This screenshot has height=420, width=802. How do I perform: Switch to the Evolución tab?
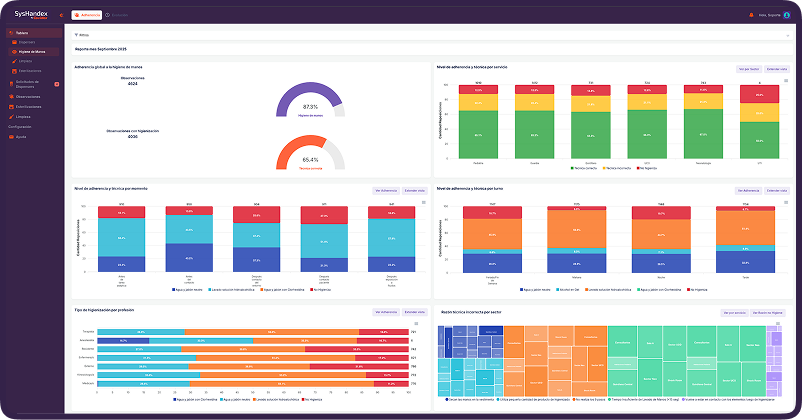(x=117, y=15)
